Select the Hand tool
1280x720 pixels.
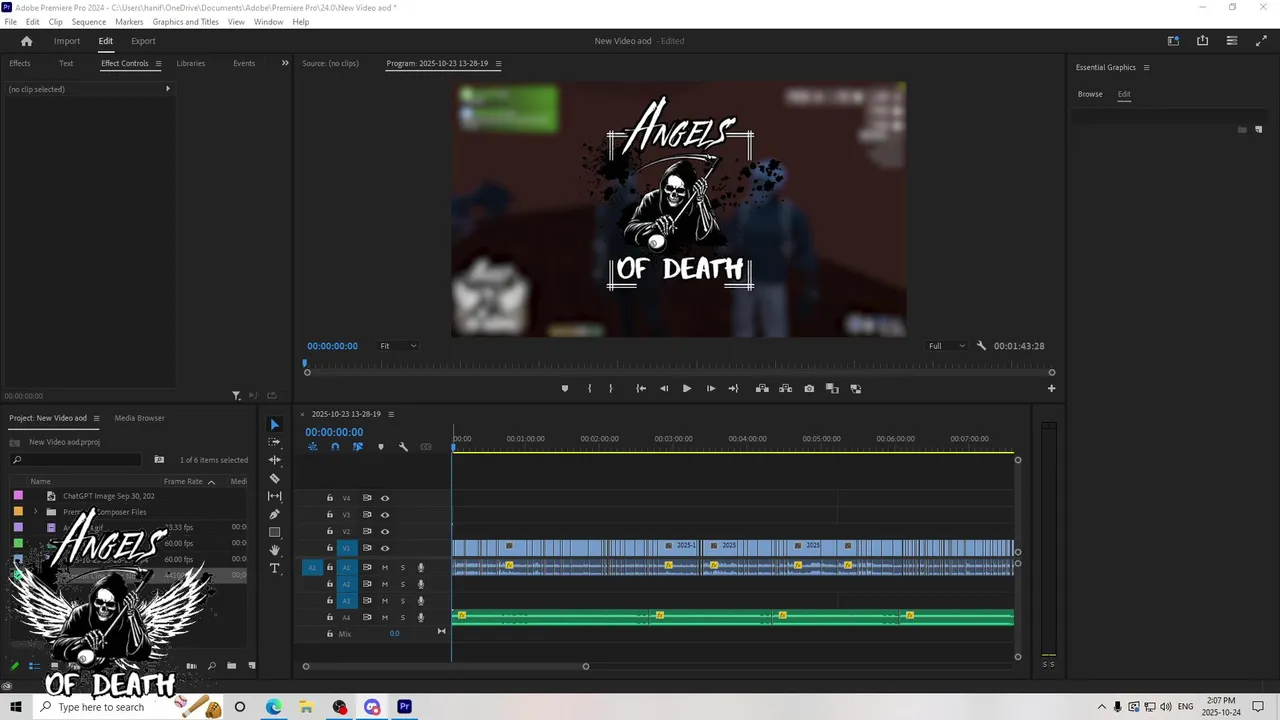275,550
